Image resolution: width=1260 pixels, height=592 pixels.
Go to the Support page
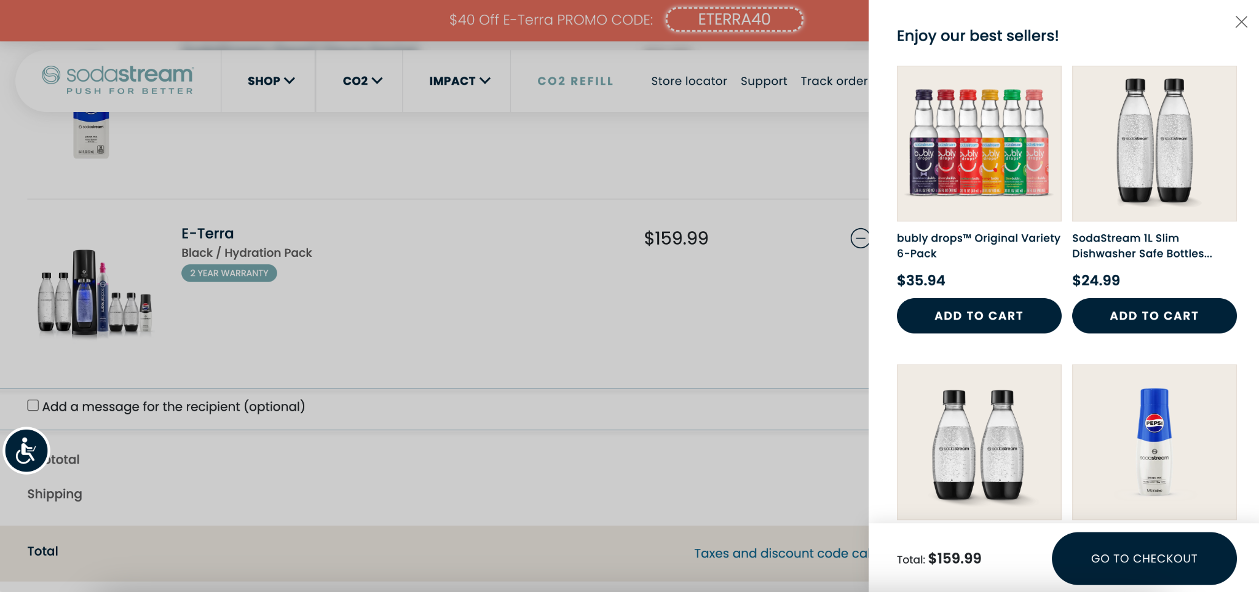(x=764, y=81)
